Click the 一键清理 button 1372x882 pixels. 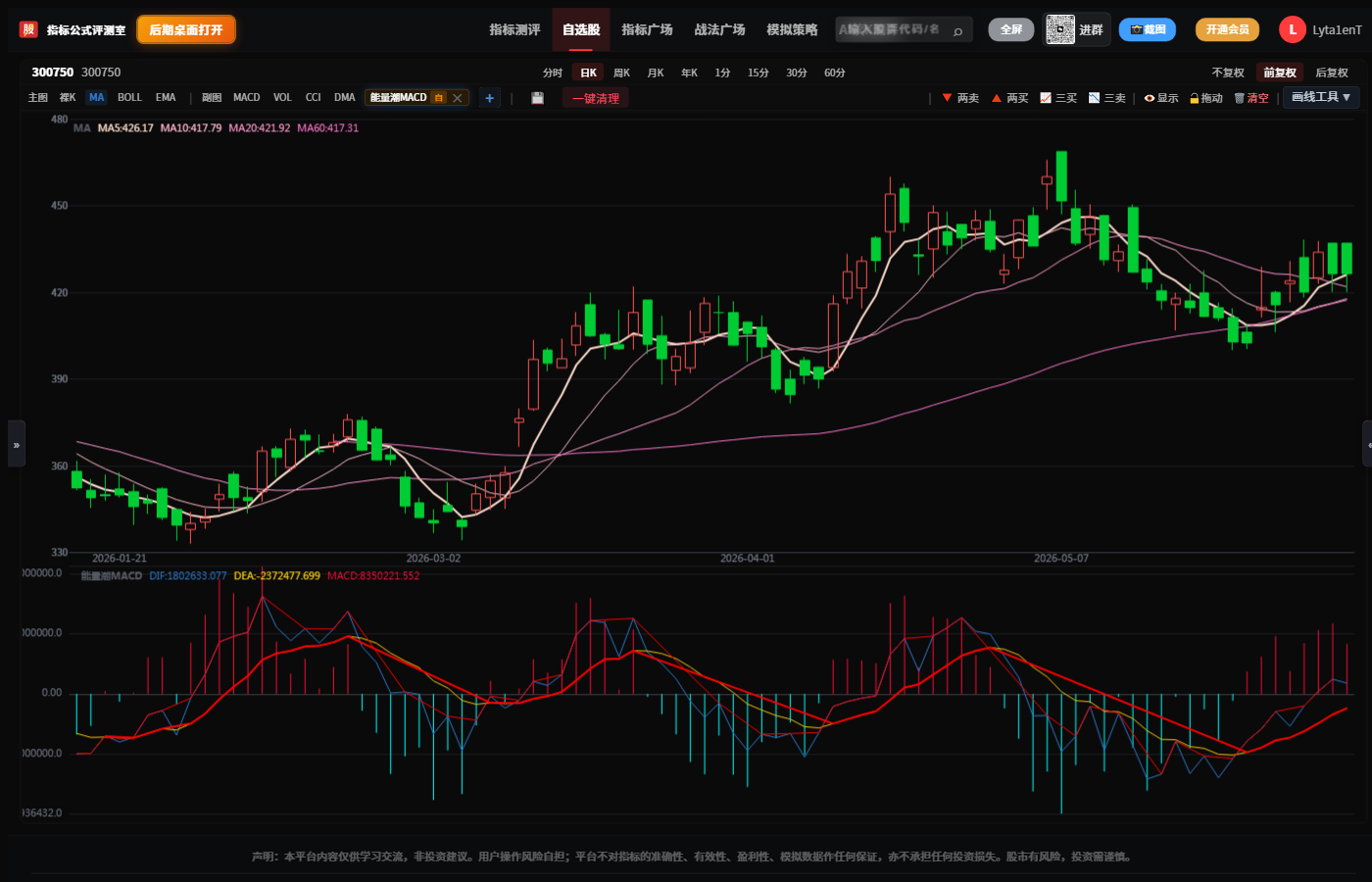click(x=596, y=98)
